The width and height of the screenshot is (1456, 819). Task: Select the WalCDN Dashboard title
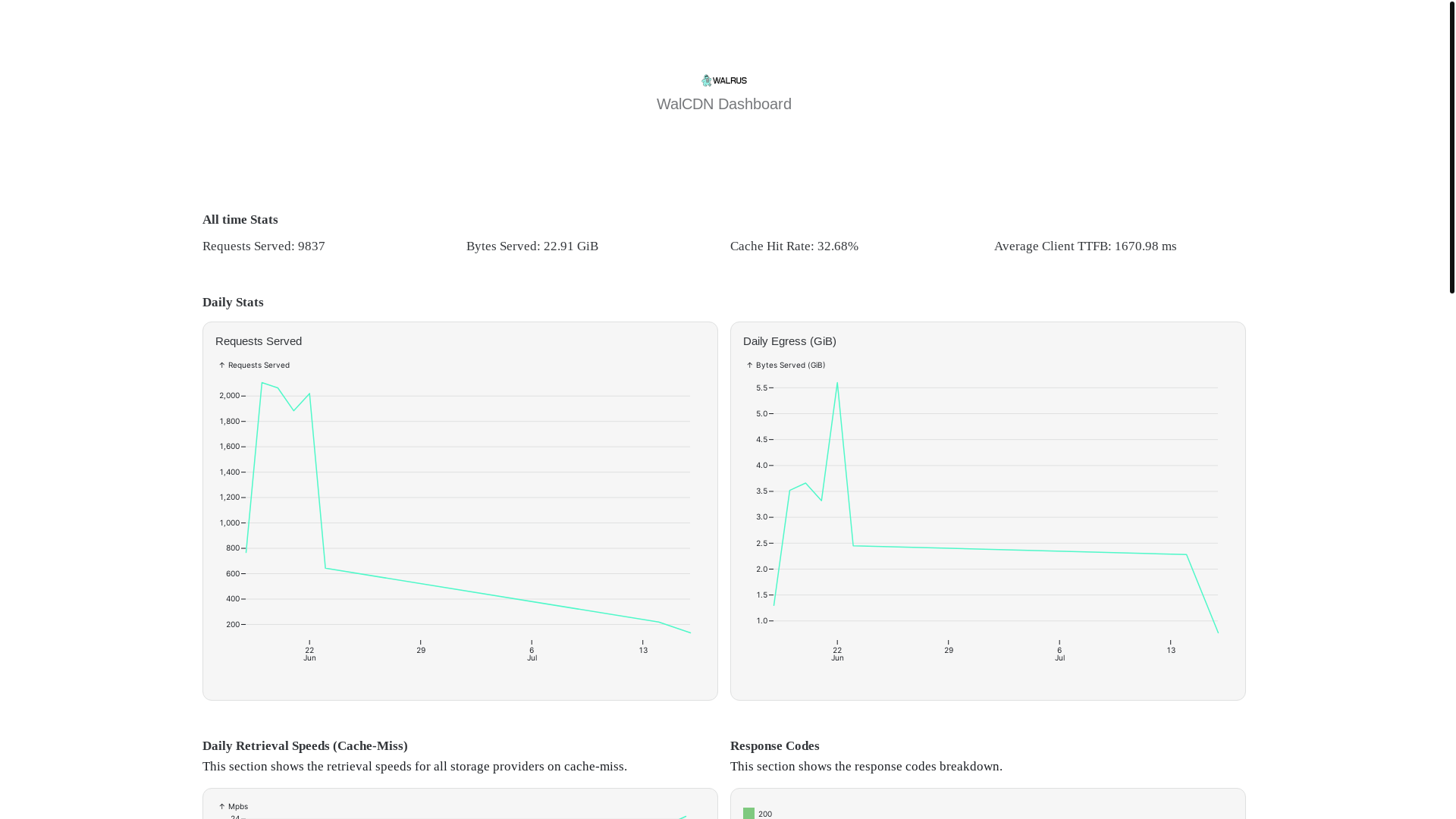click(x=723, y=104)
